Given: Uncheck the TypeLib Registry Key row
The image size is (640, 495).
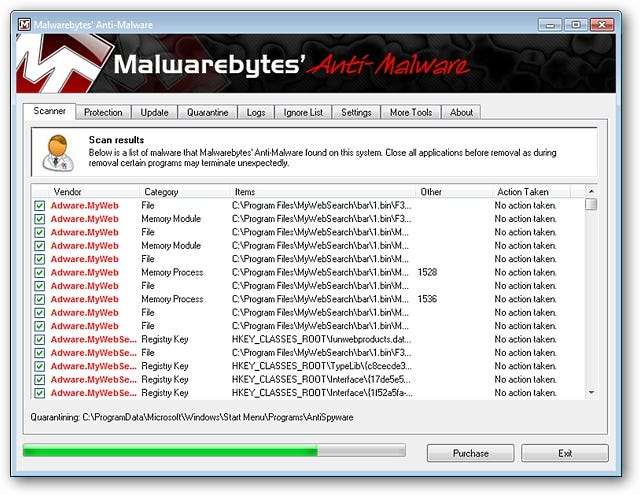Looking at the screenshot, I should 40,366.
